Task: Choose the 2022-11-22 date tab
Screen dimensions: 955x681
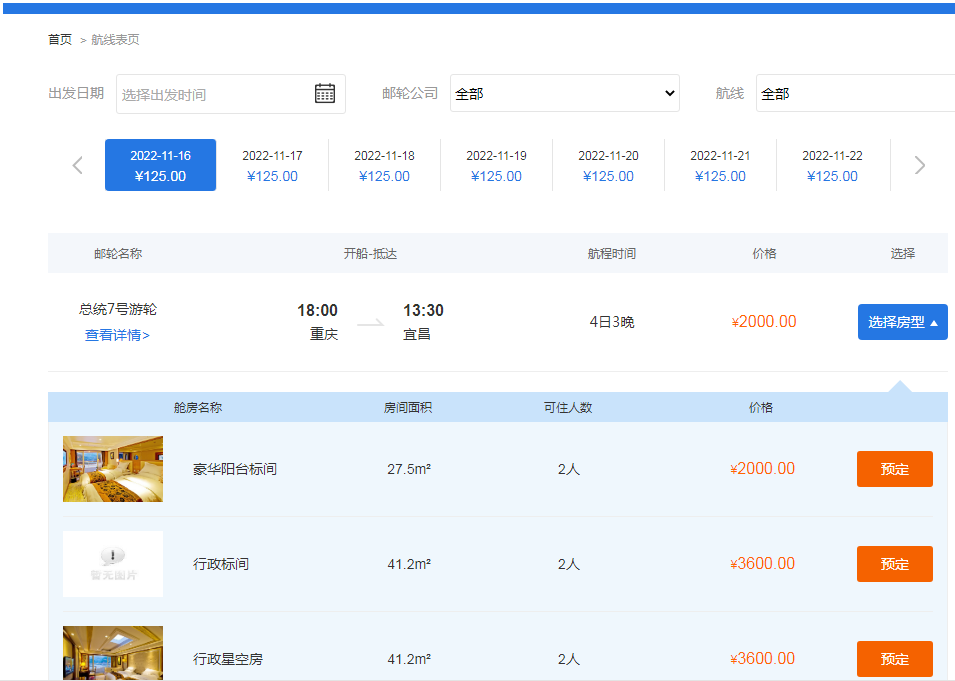Action: [x=832, y=165]
